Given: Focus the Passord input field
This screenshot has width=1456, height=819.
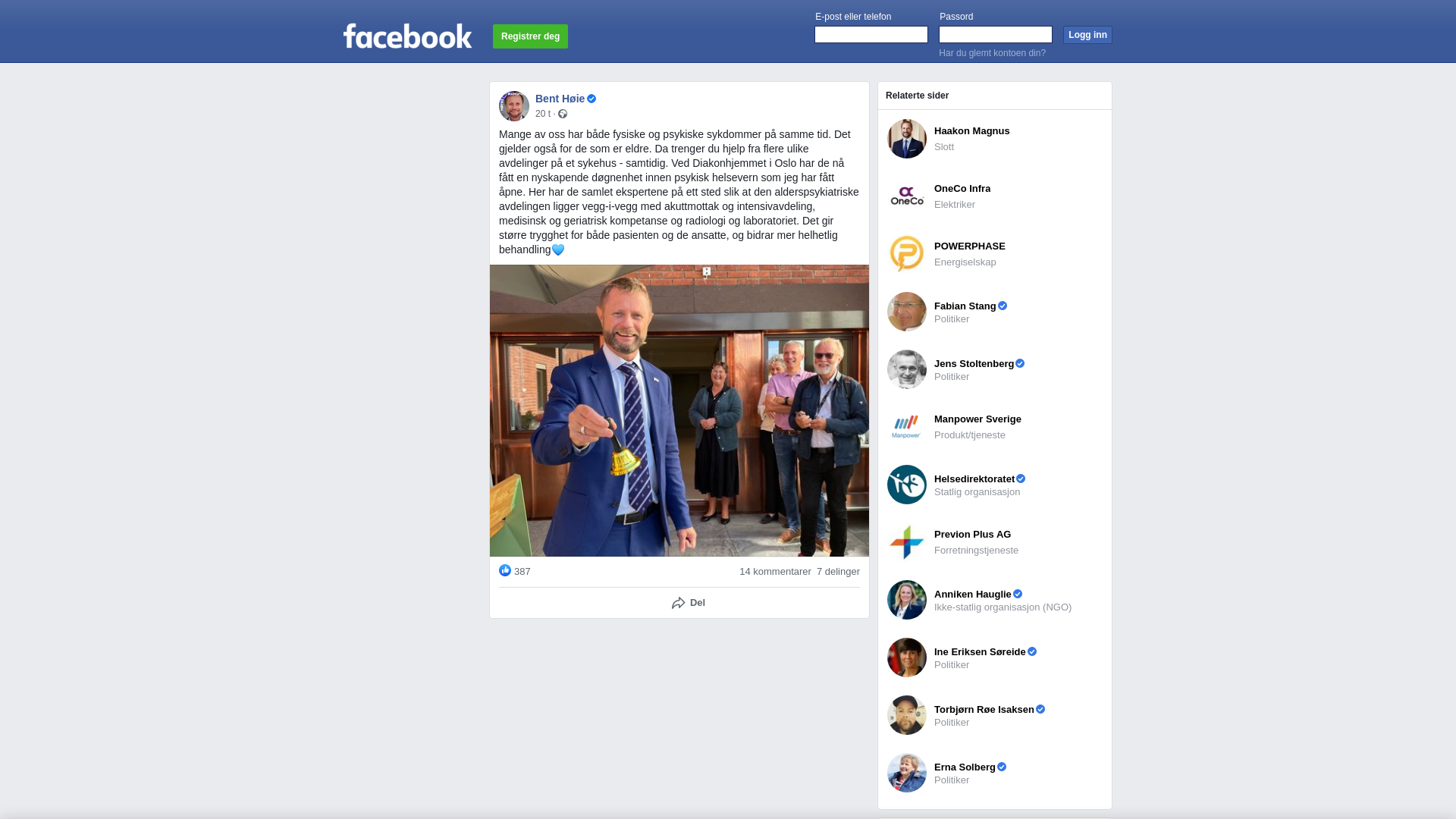Looking at the screenshot, I should pyautogui.click(x=996, y=35).
